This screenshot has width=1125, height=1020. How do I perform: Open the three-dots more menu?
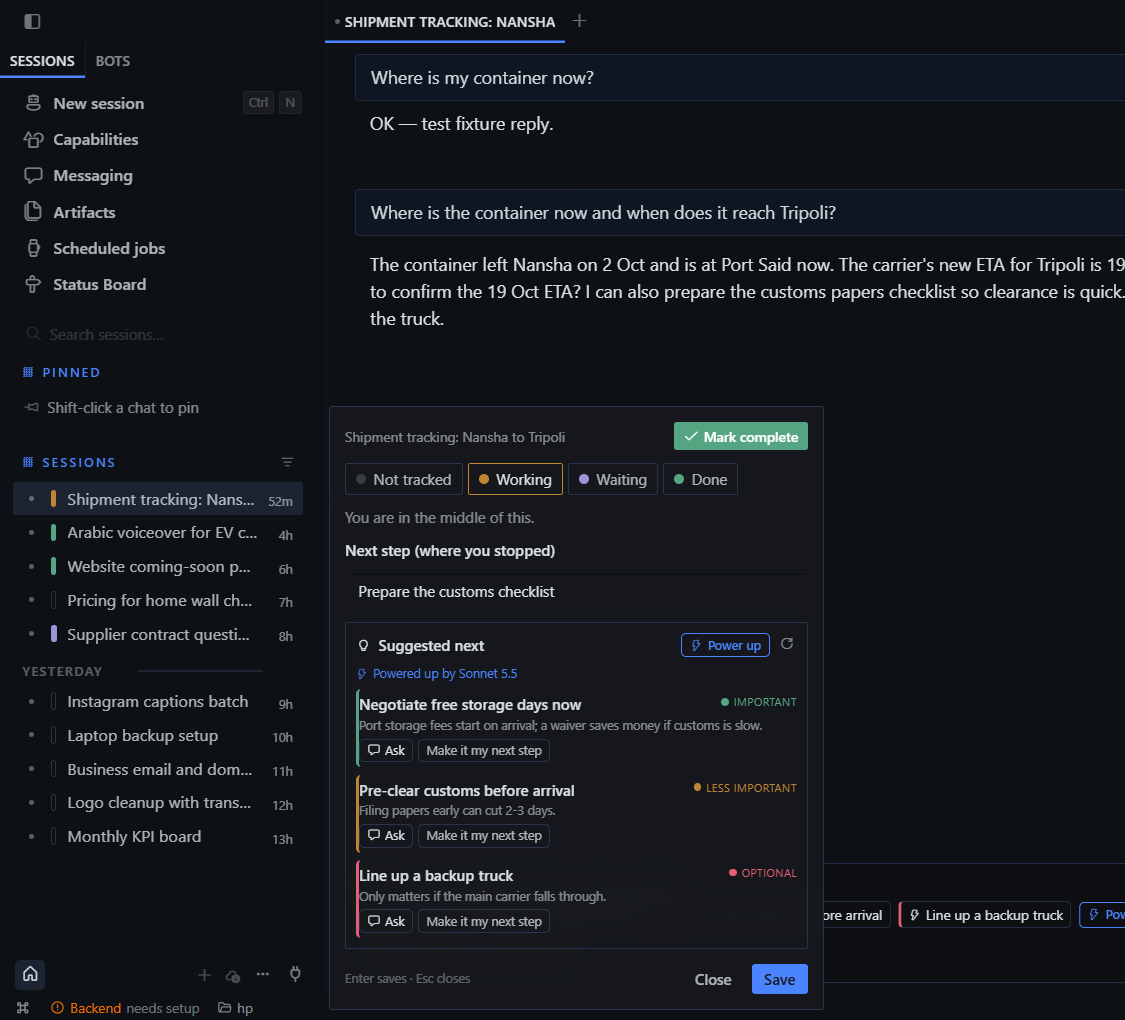pyautogui.click(x=263, y=974)
